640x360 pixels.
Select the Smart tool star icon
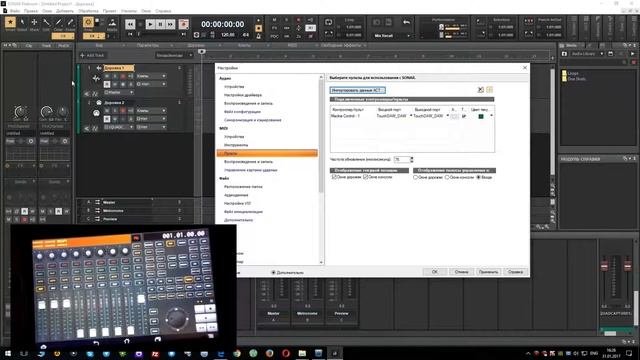(10, 22)
